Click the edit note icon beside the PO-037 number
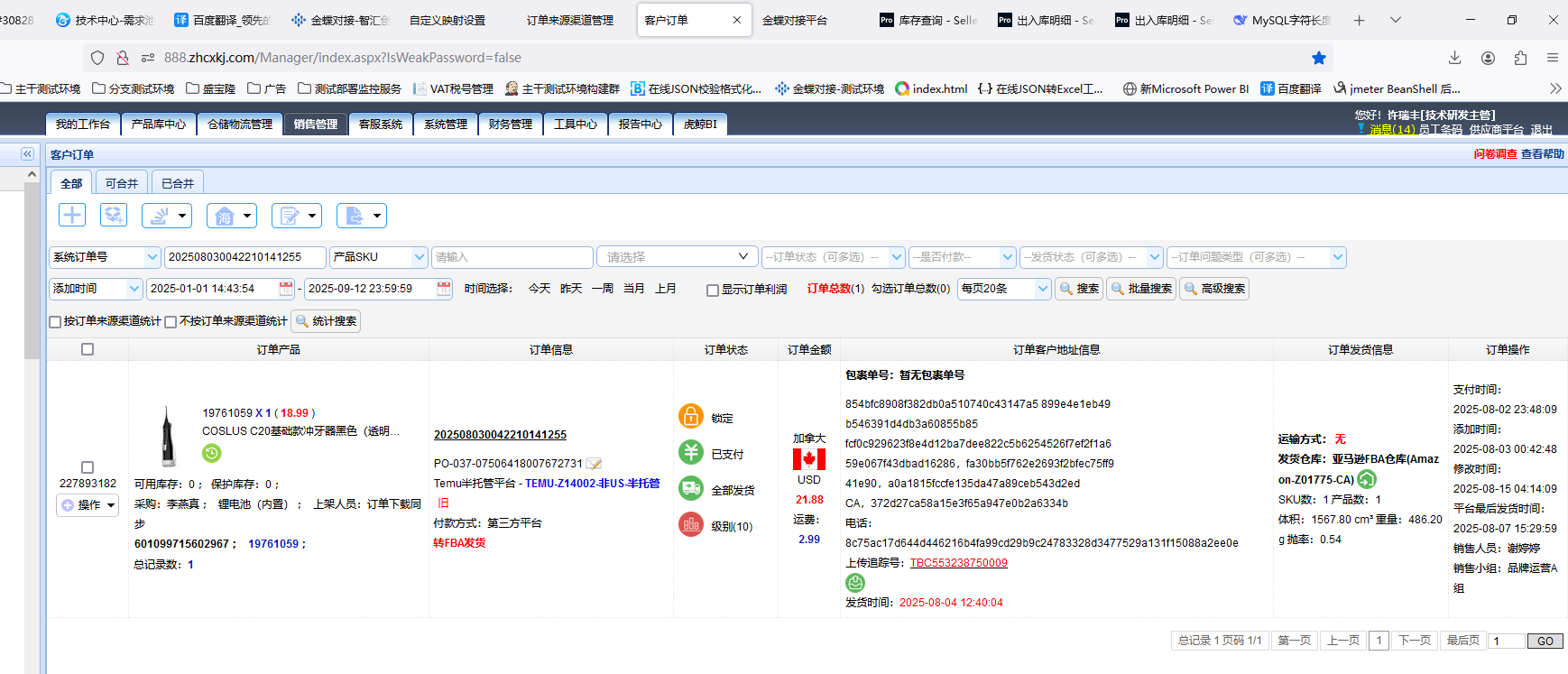This screenshot has height=674, width=1568. (x=594, y=464)
